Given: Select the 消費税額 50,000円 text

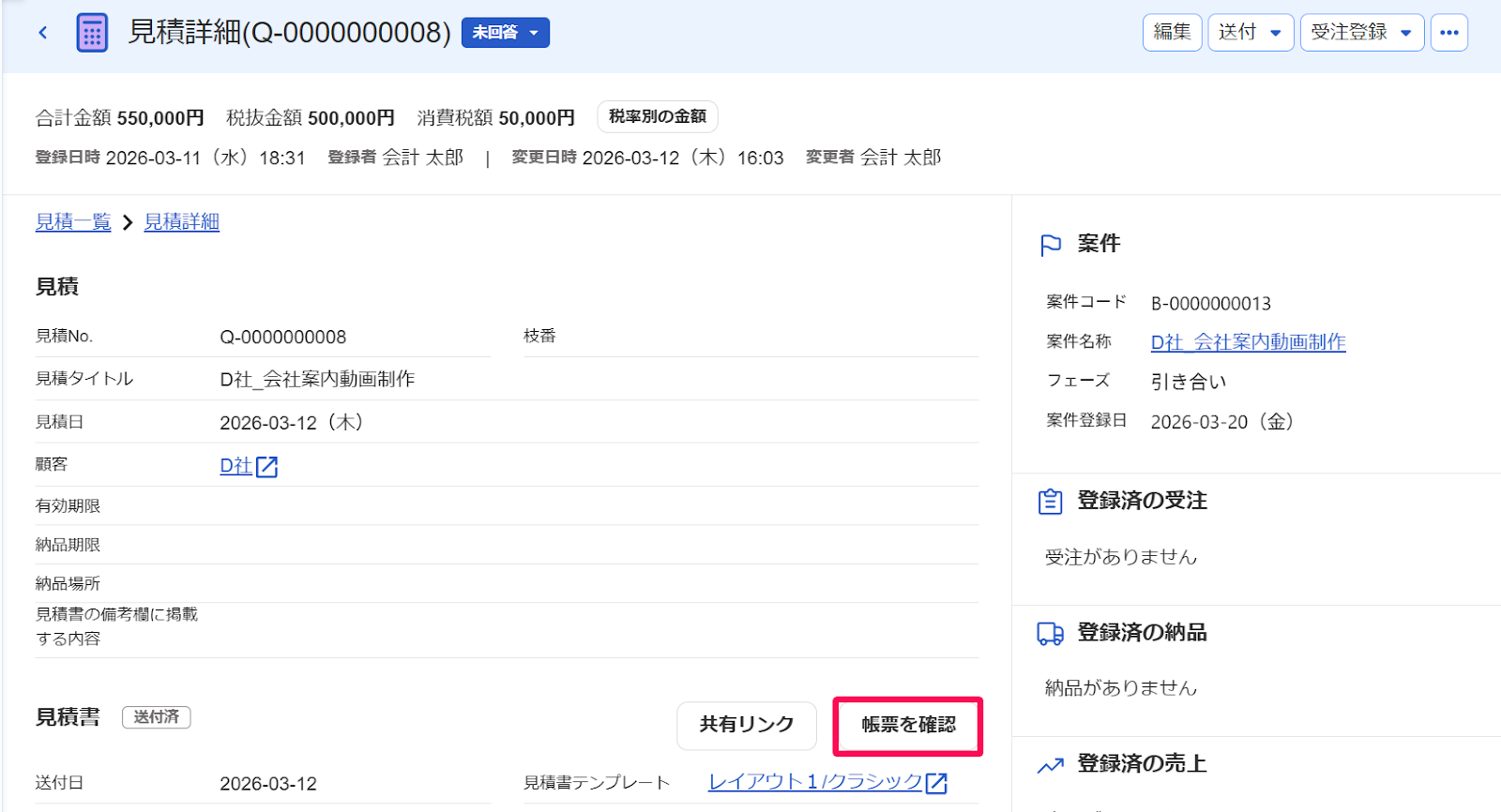Looking at the screenshot, I should pos(496,118).
